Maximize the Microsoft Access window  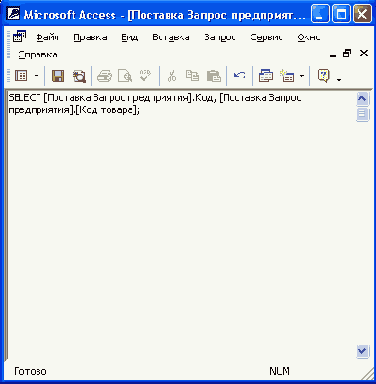tap(341, 14)
